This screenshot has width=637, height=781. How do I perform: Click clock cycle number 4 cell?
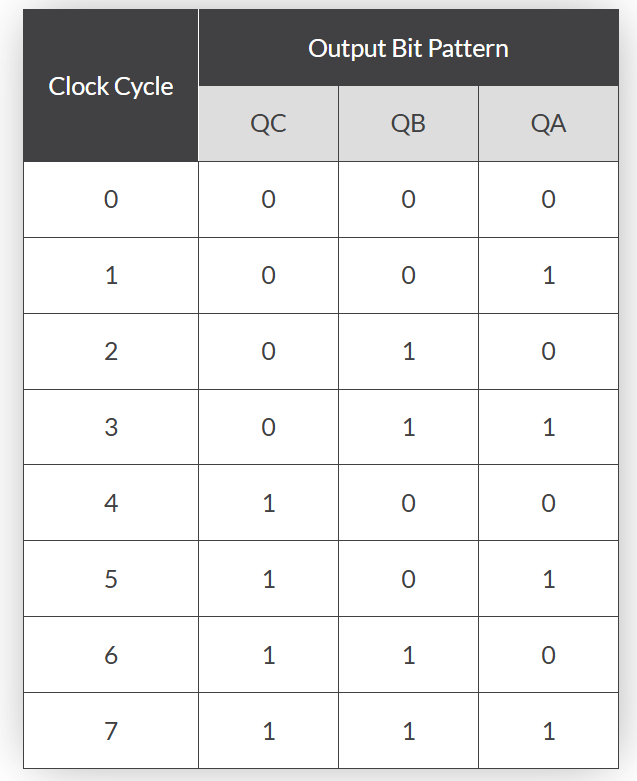click(x=111, y=503)
